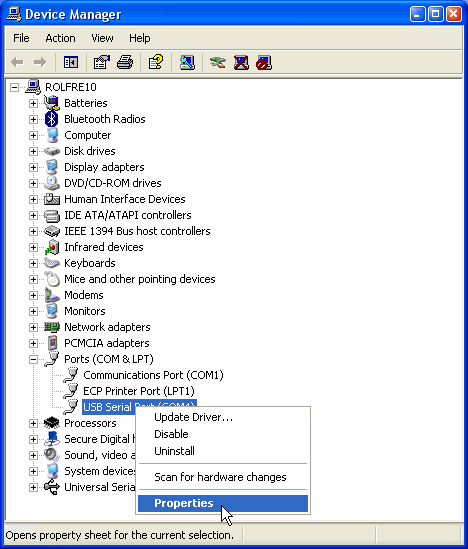468x549 pixels.
Task: Select the Ports (COM & LPT) label
Action: pos(109,359)
